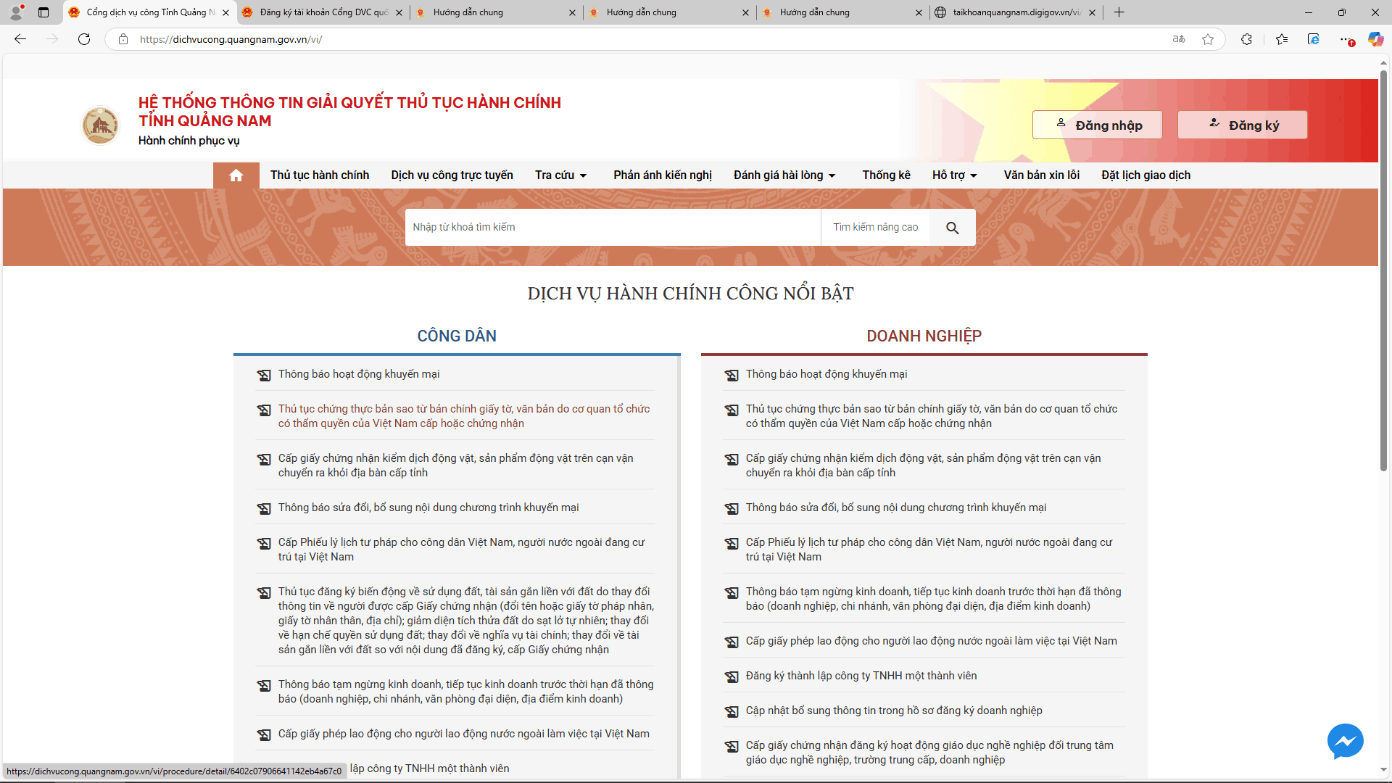
Task: Refresh the page with reload icon
Action: 84,39
